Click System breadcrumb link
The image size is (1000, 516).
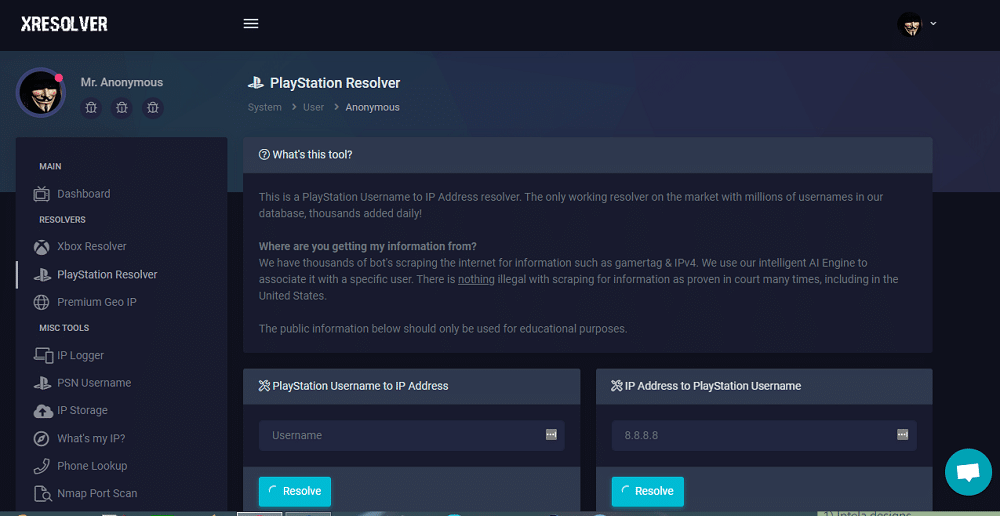(x=265, y=107)
